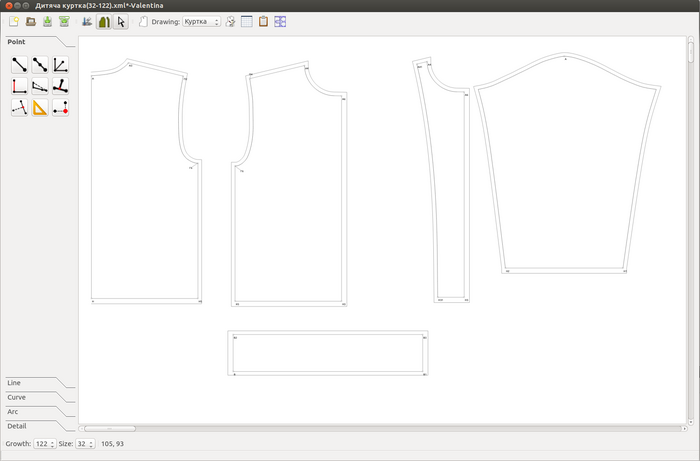
Task: Activate the arrow pointer tool
Action: 120,21
